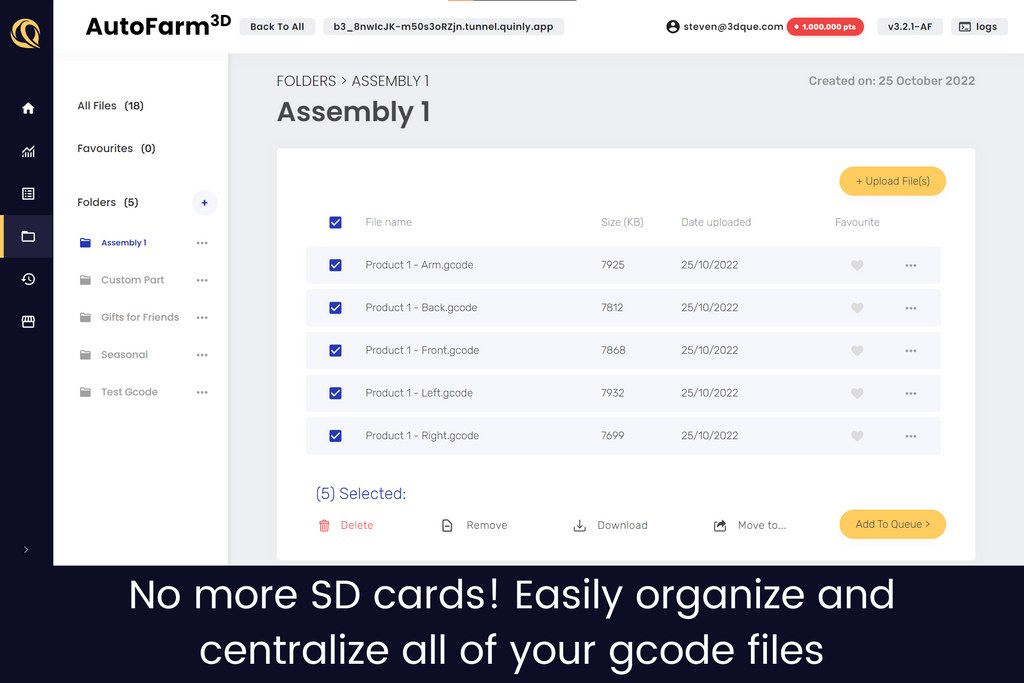Add new folder with plus icon
Image resolution: width=1024 pixels, height=683 pixels.
click(x=204, y=203)
